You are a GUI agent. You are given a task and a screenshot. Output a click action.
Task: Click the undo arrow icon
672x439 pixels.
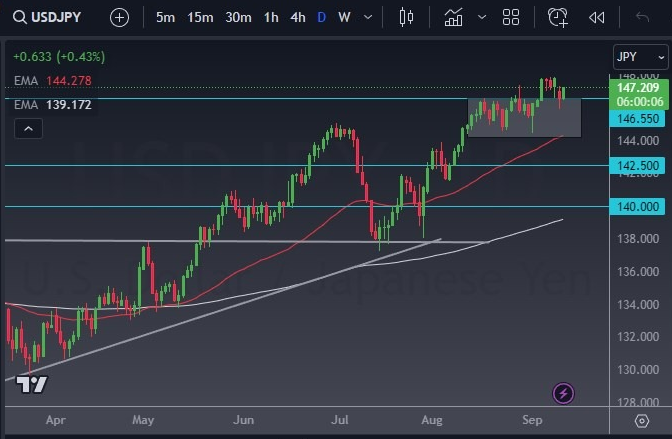(x=642, y=17)
